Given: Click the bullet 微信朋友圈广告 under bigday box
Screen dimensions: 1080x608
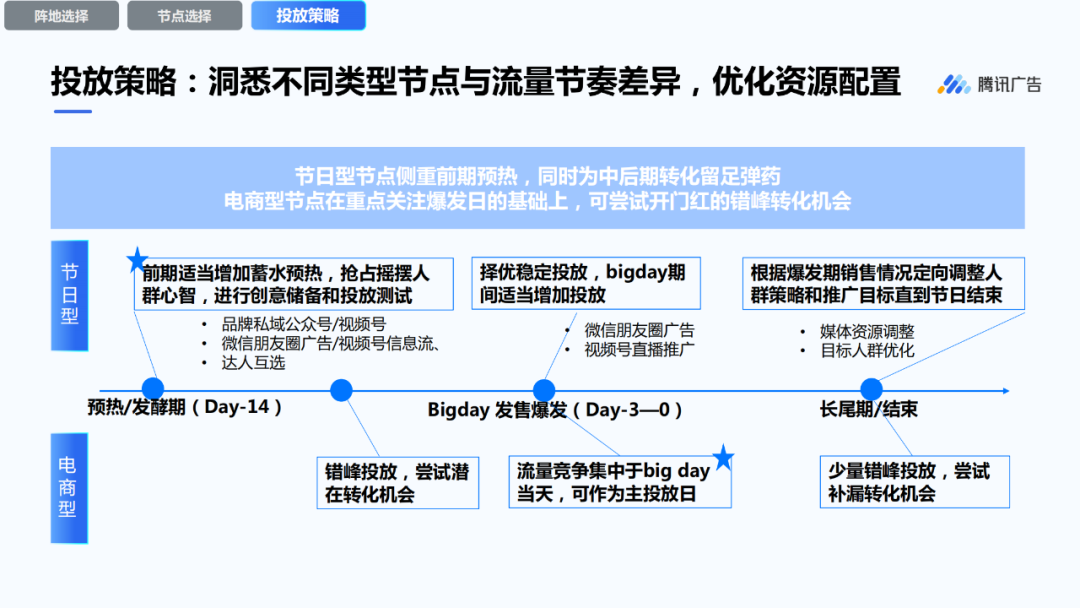Looking at the screenshot, I should point(639,331).
